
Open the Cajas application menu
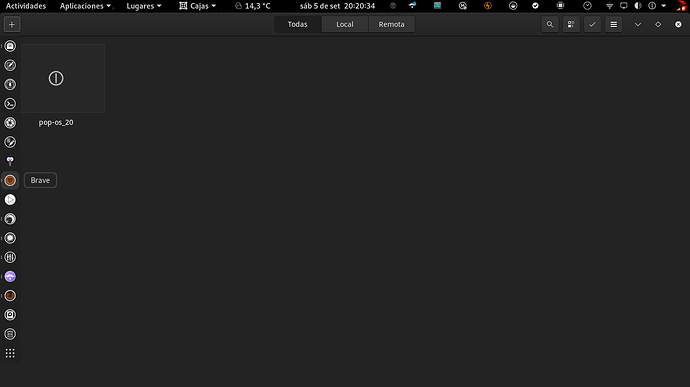(x=198, y=6)
